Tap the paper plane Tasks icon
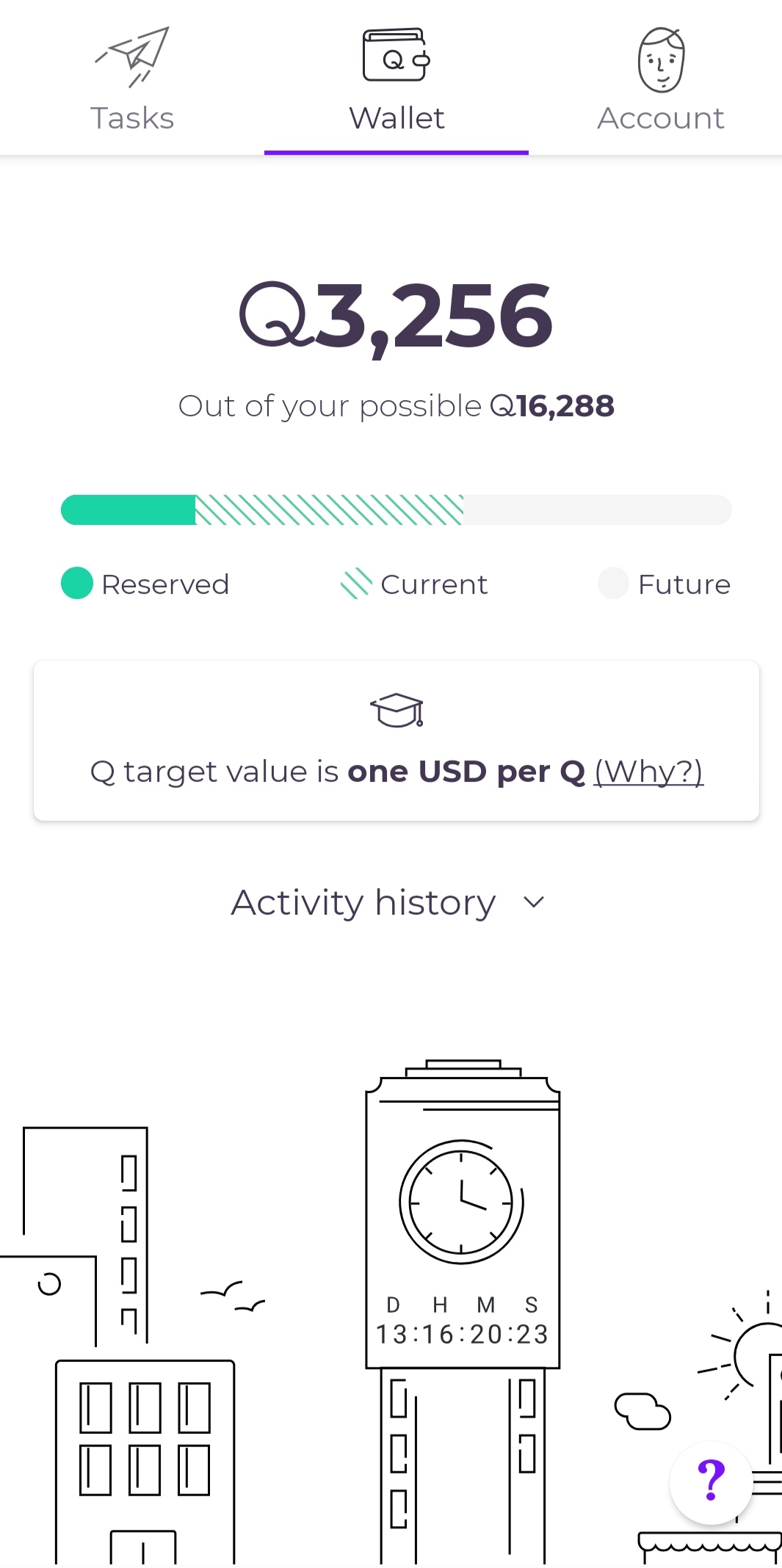782x1568 pixels. coord(132,57)
